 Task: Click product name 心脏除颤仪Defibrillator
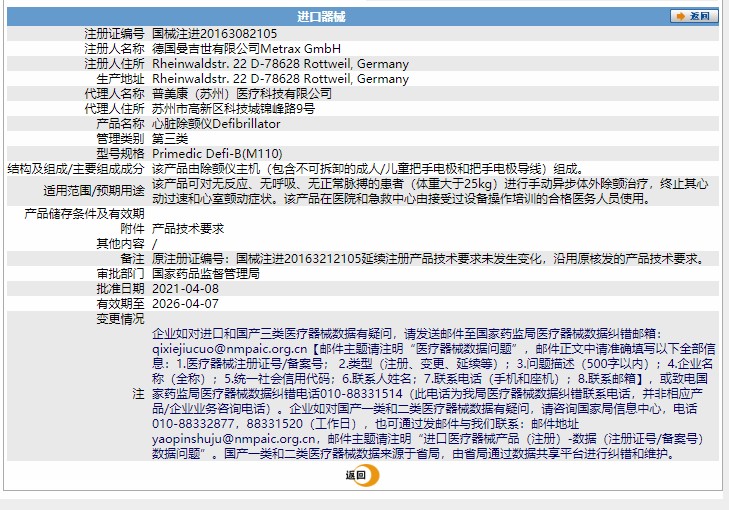216,124
